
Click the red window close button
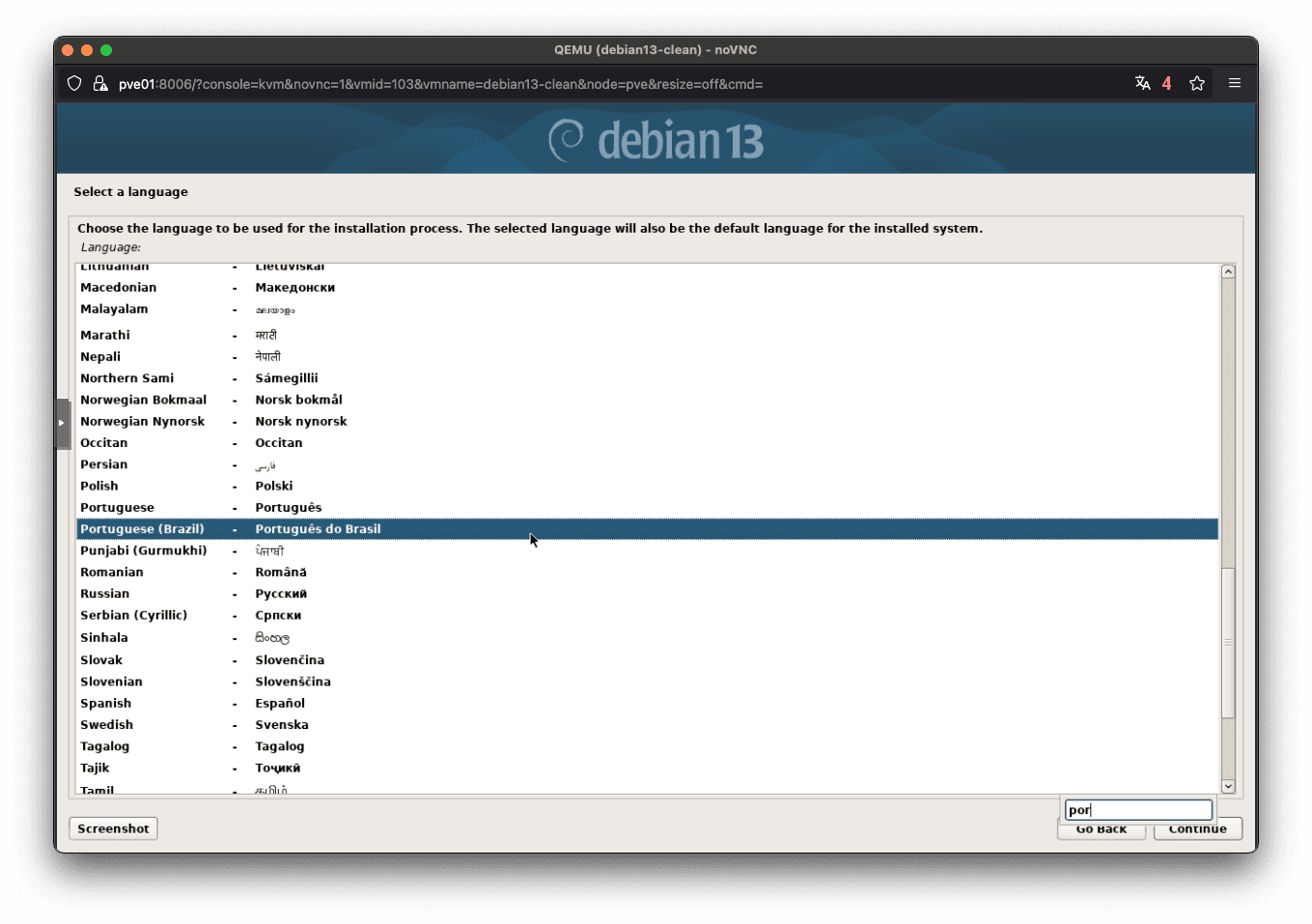coord(68,50)
